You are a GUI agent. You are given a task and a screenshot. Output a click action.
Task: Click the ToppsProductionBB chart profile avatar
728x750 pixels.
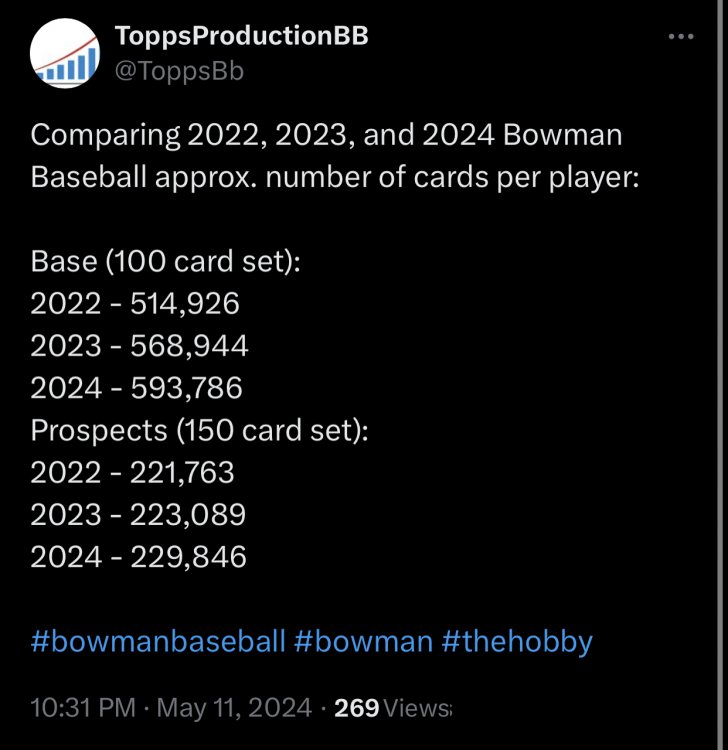(65, 53)
